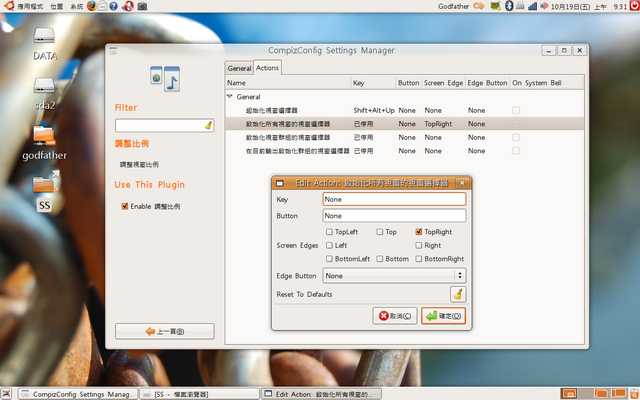Click the 取消 cancel button
Viewport: 640px width, 400px height.
coord(395,316)
